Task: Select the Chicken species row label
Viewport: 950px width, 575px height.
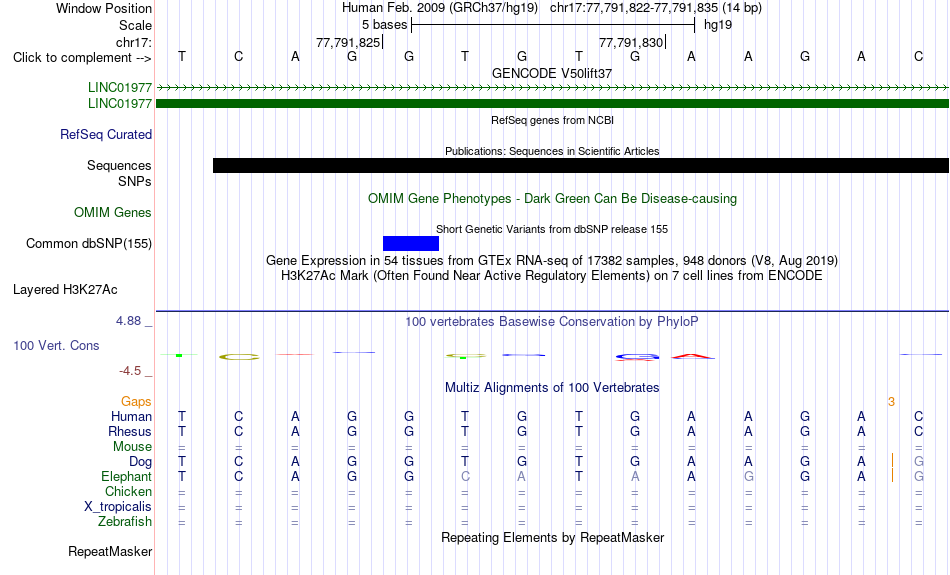Action: coord(128,491)
